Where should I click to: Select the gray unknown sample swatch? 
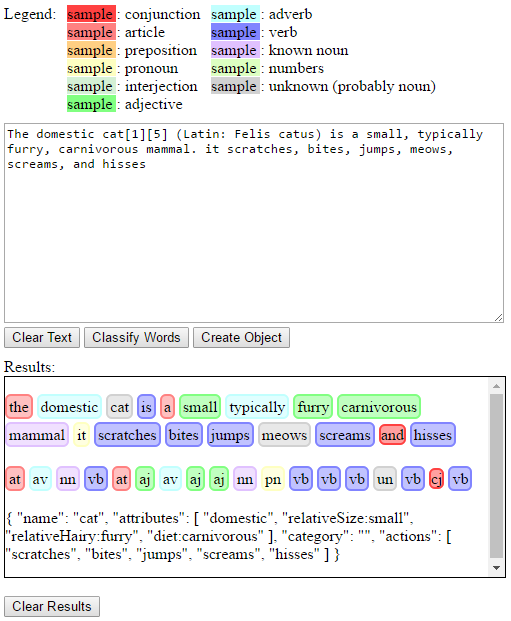[235, 86]
